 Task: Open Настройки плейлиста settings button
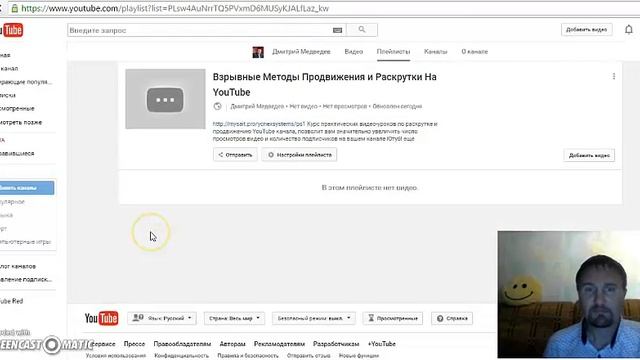coord(299,155)
